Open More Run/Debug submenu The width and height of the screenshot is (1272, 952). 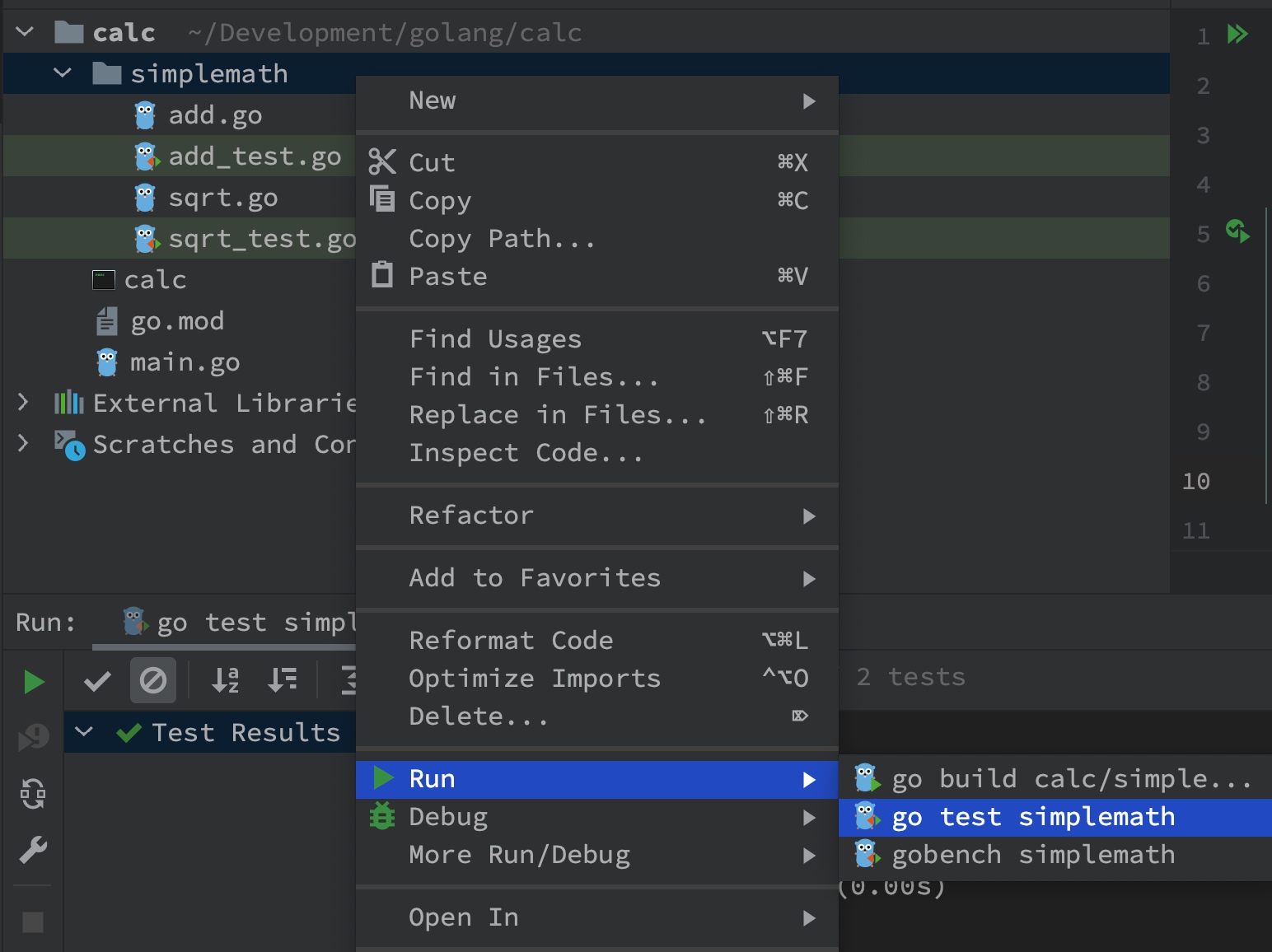coord(597,854)
